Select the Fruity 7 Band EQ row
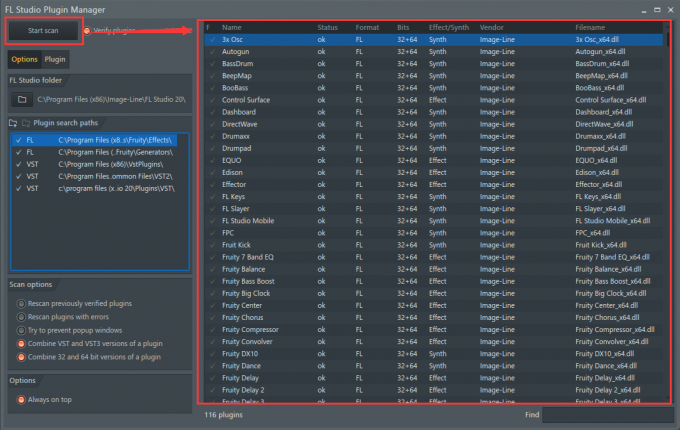 [434, 257]
